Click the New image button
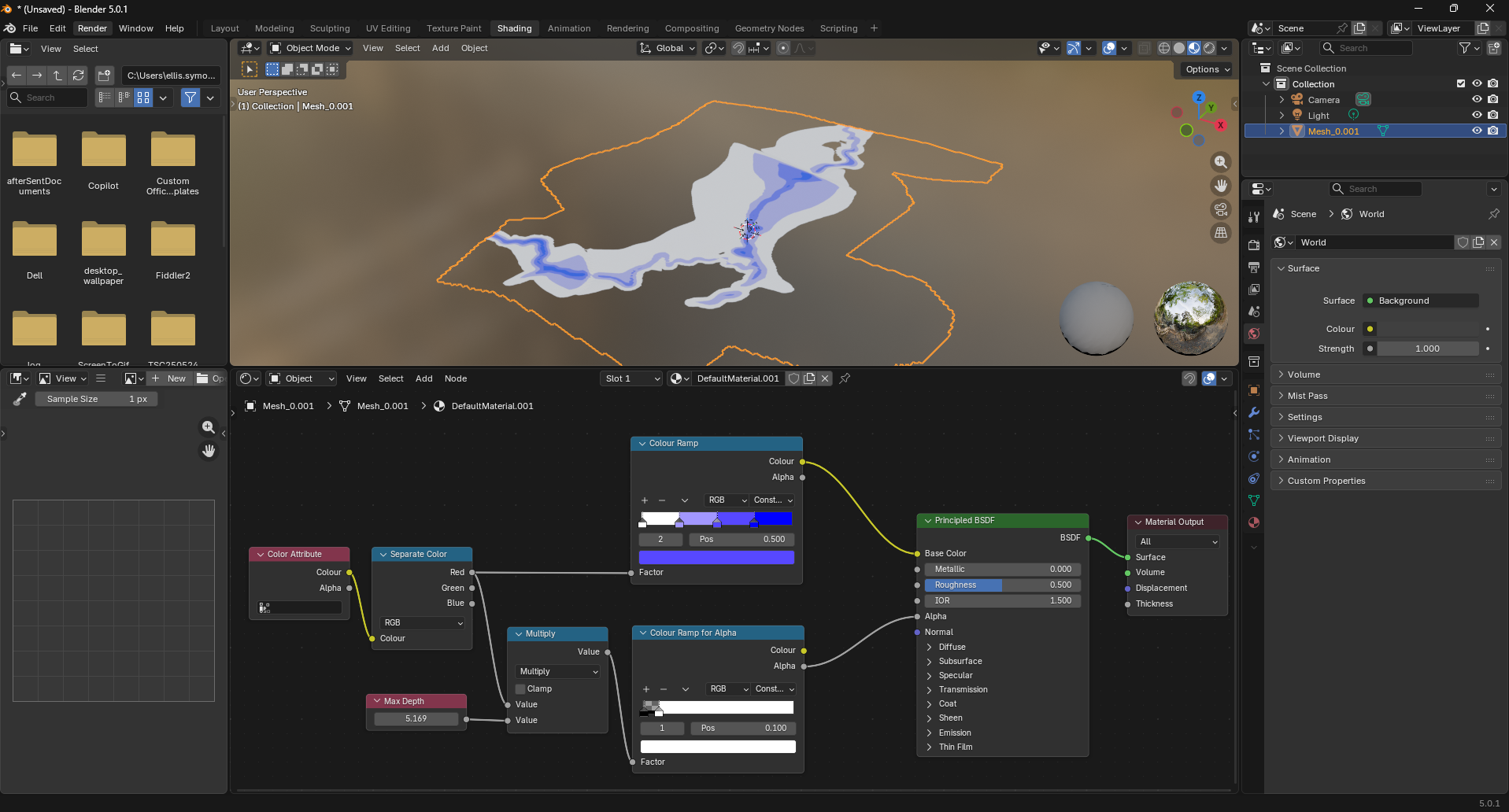 pos(170,378)
